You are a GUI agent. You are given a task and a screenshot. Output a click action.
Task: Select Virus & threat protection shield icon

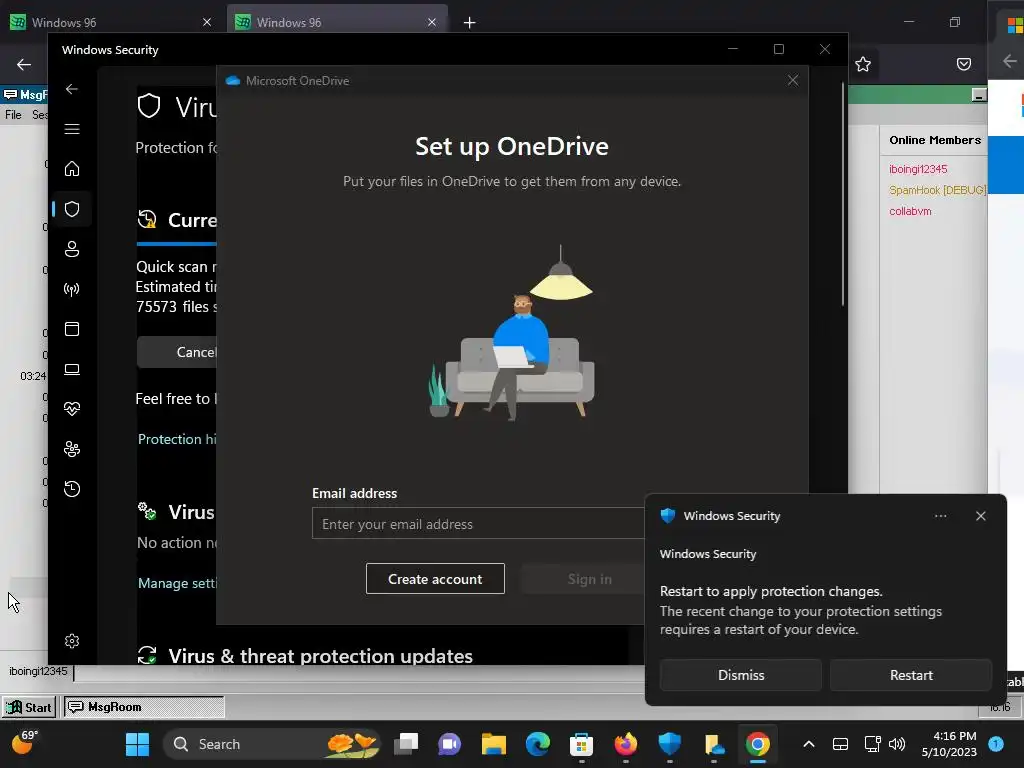(72, 209)
